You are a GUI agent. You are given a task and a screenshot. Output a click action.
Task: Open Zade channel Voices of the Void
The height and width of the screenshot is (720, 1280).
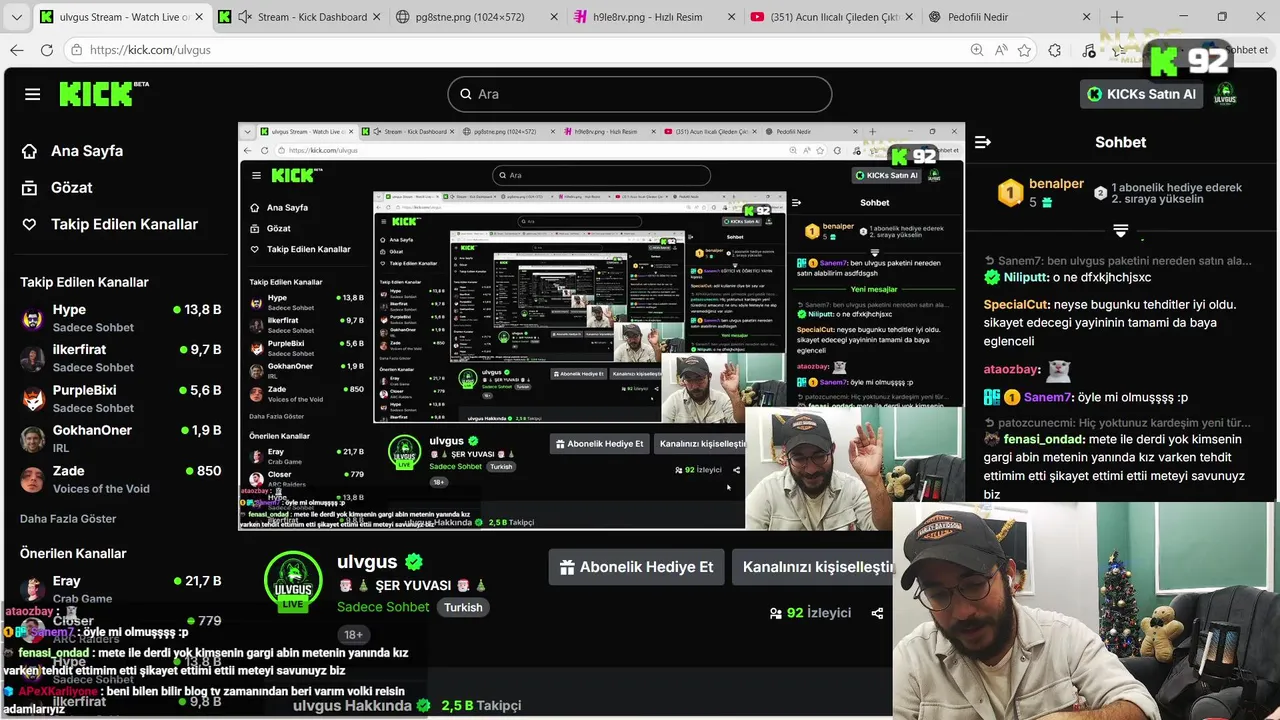coord(122,479)
